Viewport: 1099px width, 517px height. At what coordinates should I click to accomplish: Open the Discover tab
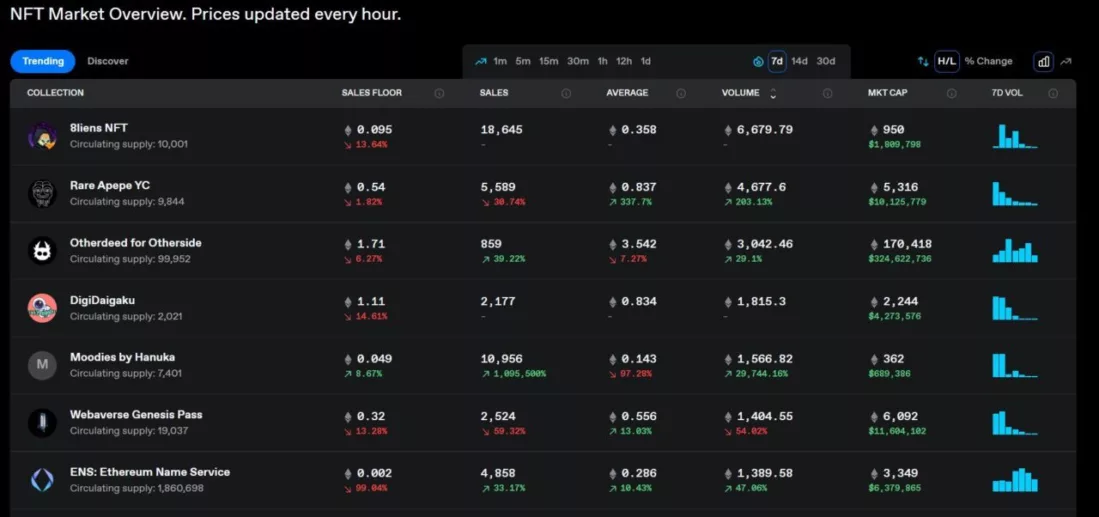(108, 61)
